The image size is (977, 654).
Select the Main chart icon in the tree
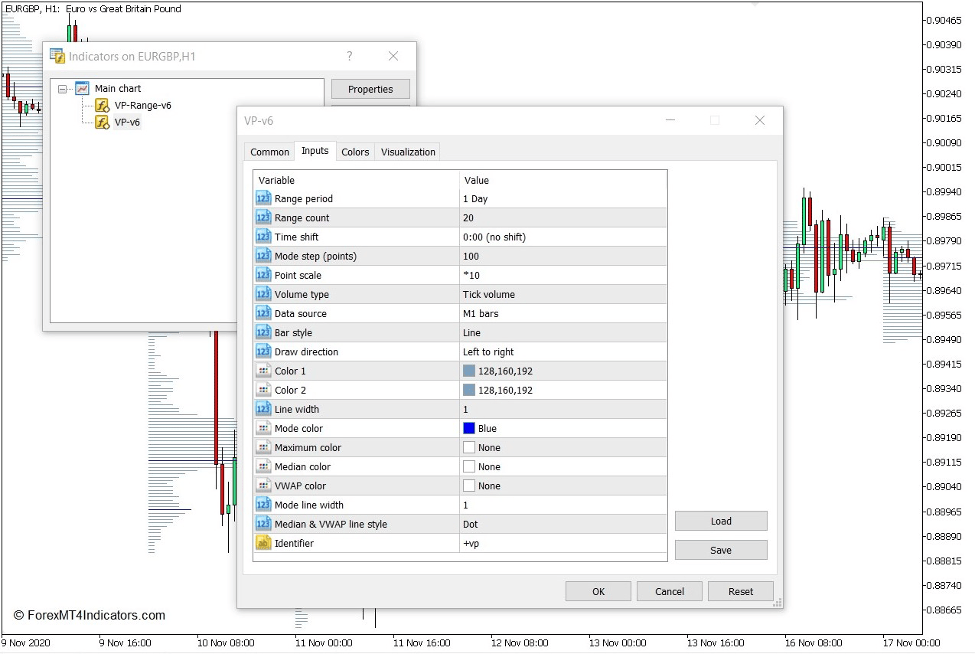pos(82,87)
